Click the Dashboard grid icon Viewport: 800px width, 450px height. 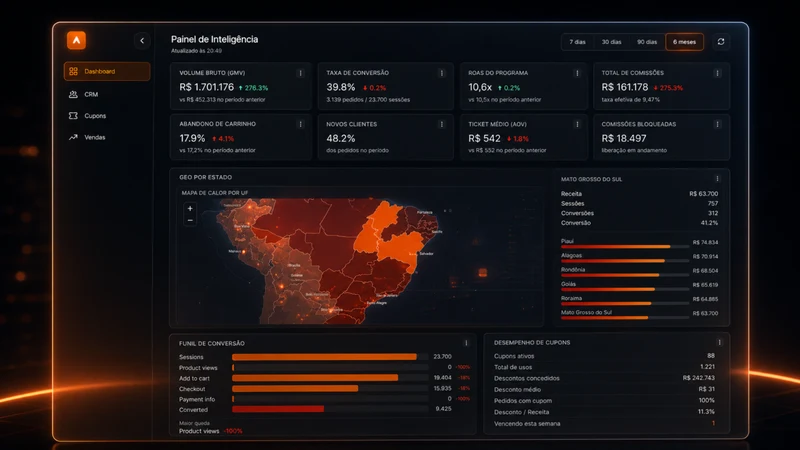73,71
